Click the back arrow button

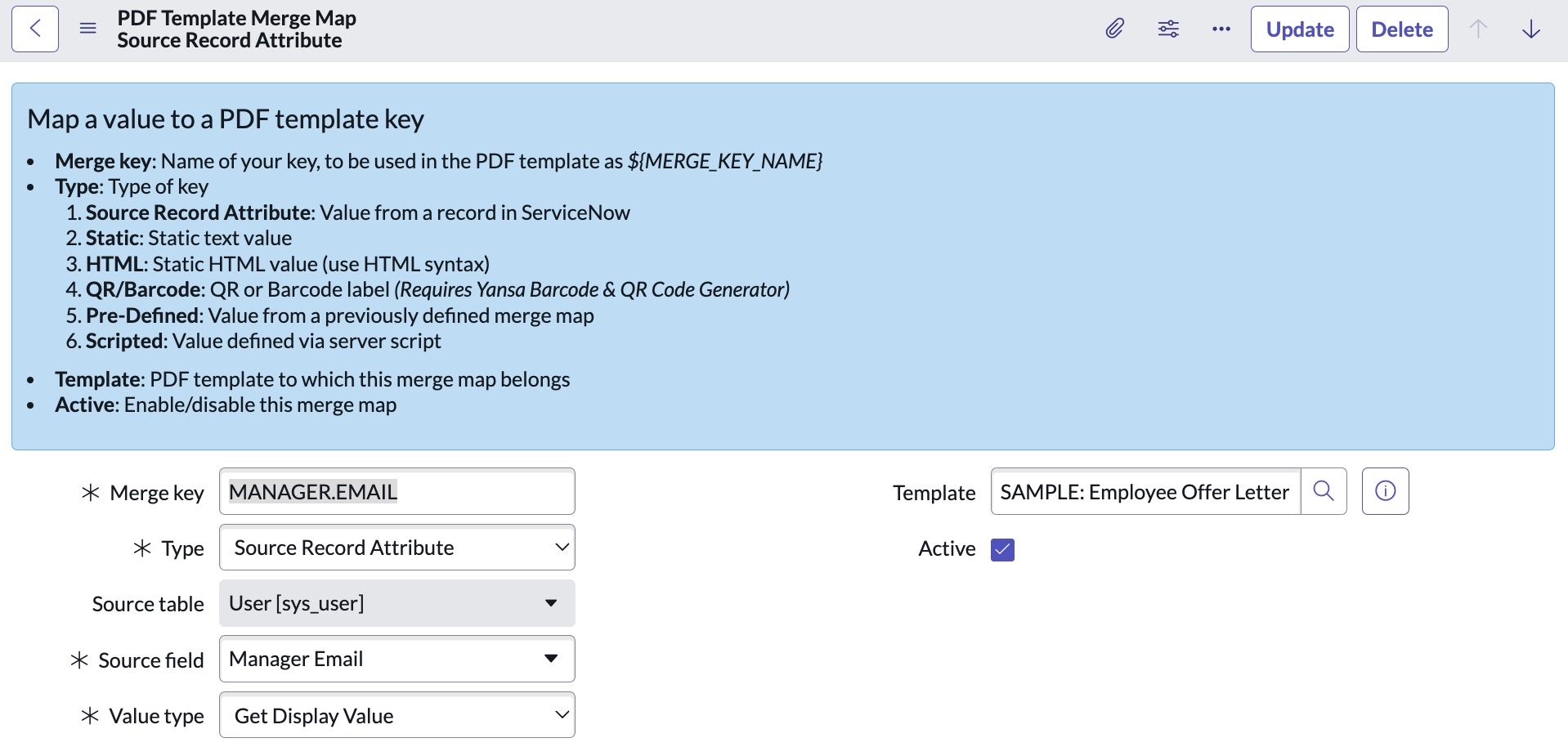(x=35, y=29)
